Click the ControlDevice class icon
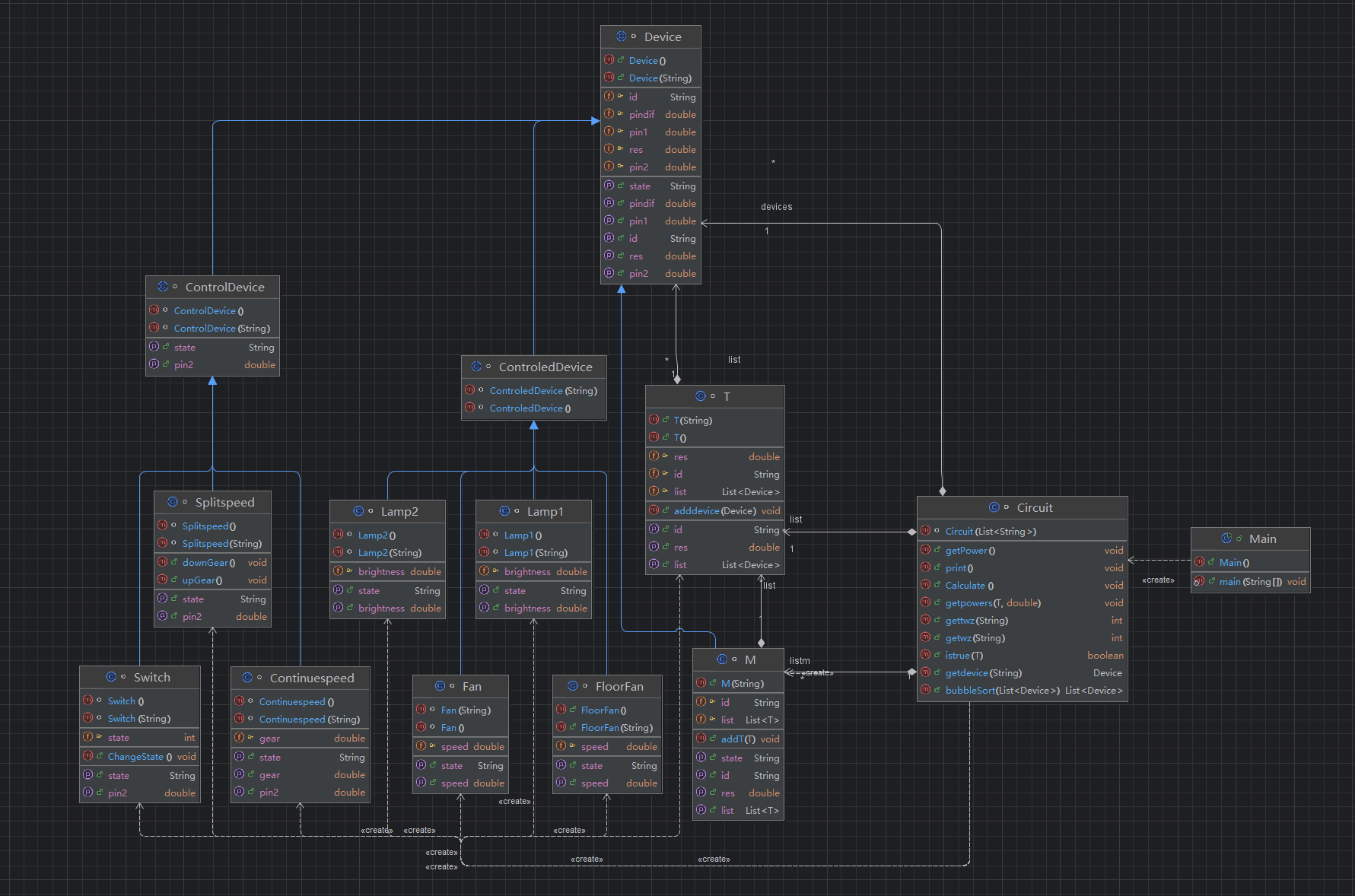The image size is (1355, 896). pos(163,287)
